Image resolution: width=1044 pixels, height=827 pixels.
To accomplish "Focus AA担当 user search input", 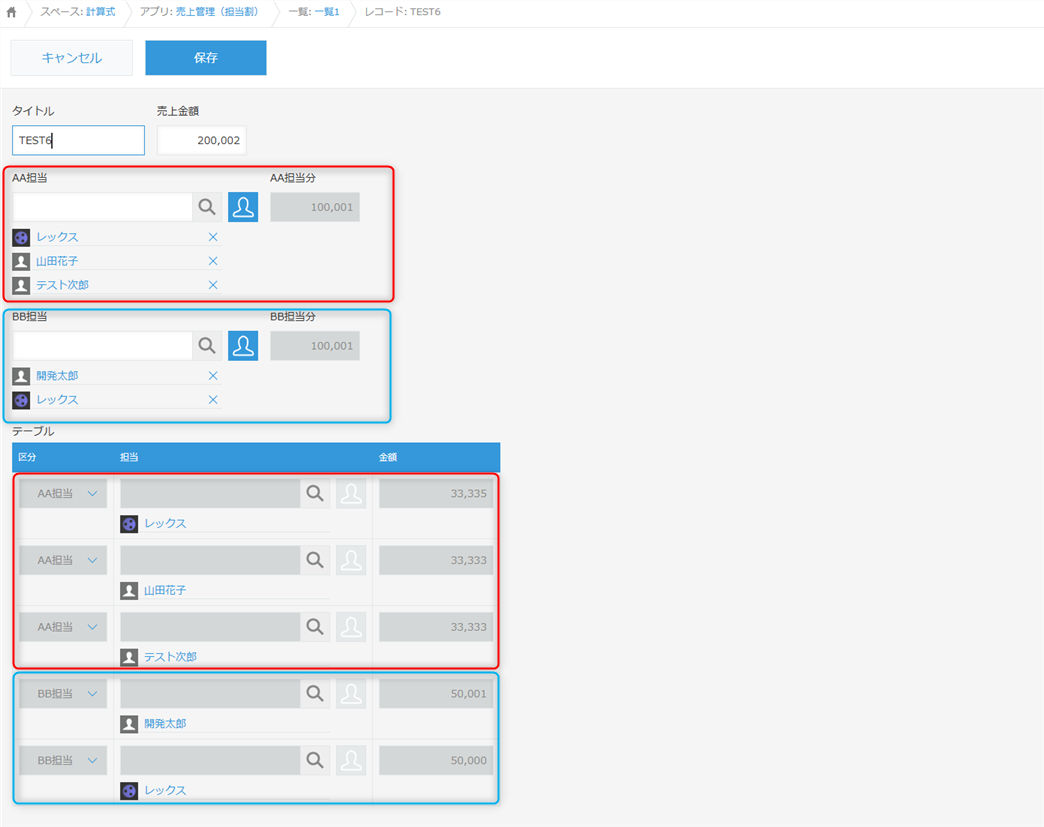I will (103, 207).
